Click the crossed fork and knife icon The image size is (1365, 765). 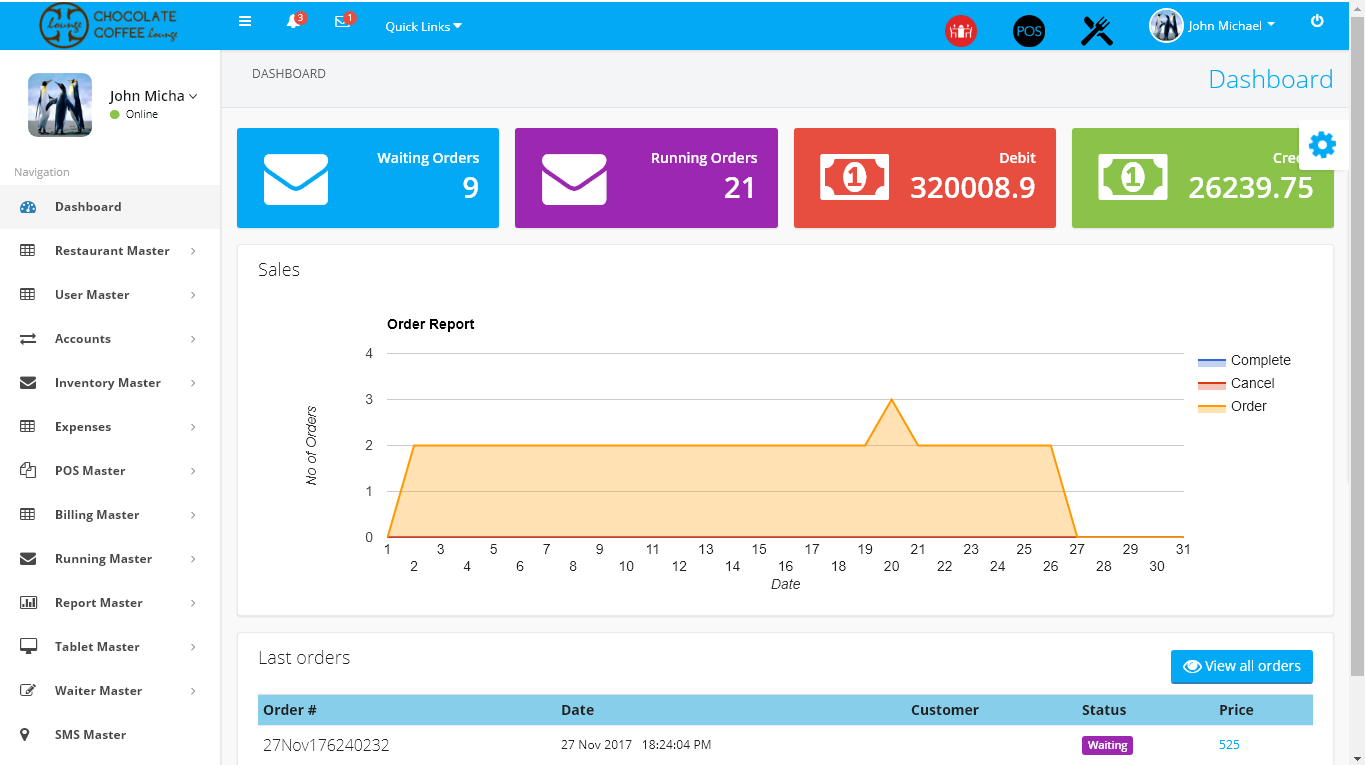click(x=1097, y=31)
